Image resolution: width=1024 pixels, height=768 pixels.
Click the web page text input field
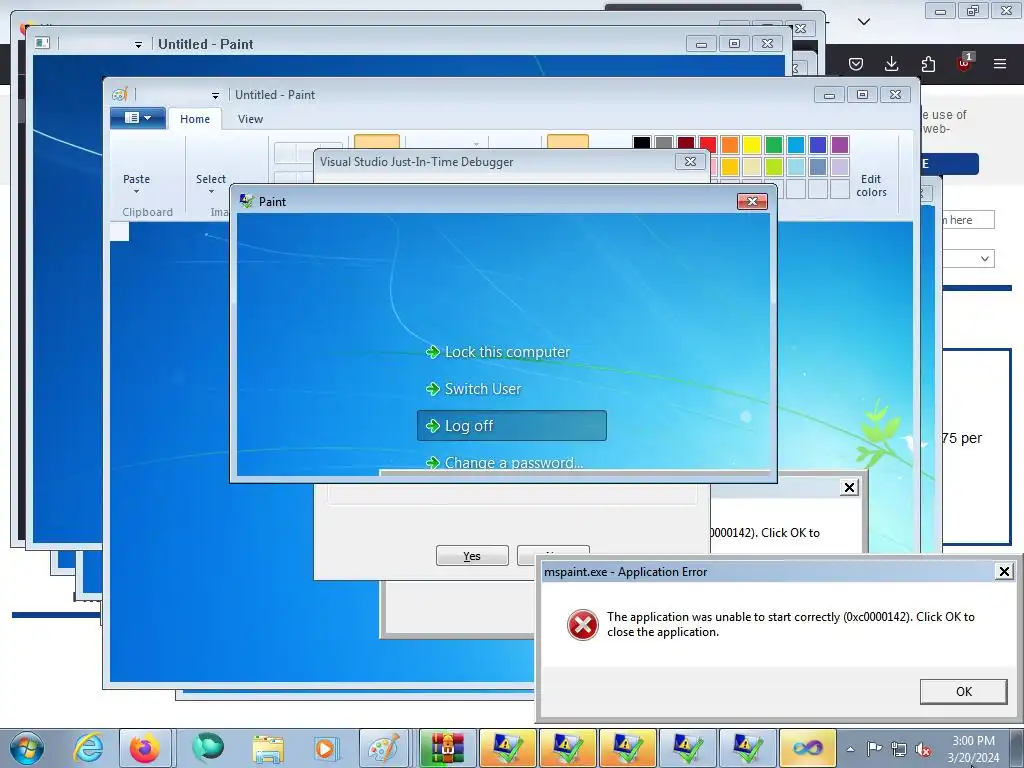968,220
